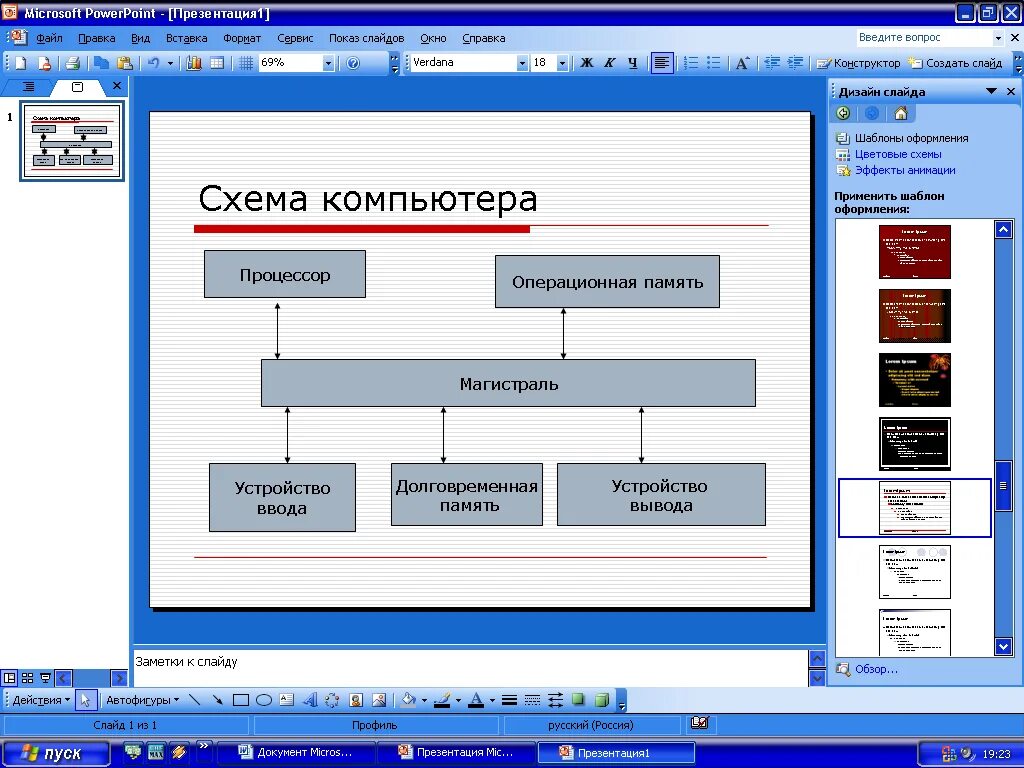Switch to normal view button
The width and height of the screenshot is (1024, 768).
click(x=10, y=678)
